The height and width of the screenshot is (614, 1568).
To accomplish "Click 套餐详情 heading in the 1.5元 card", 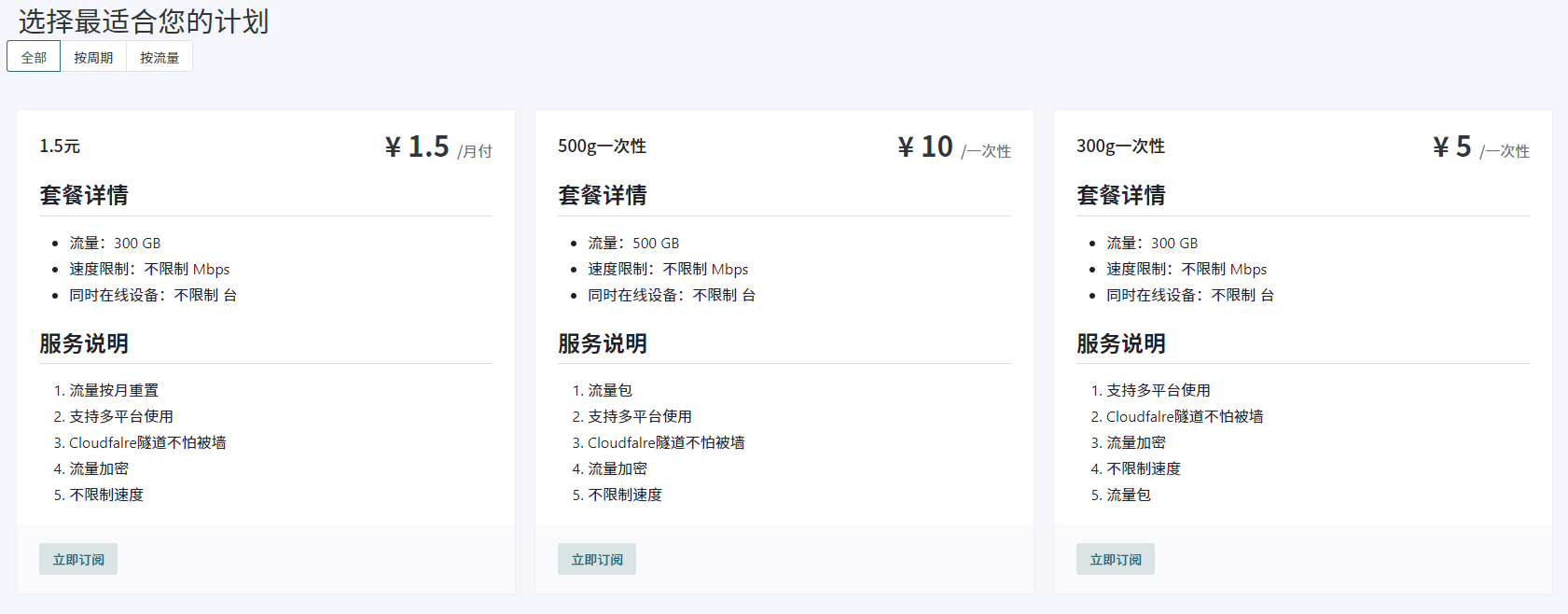I will point(84,195).
